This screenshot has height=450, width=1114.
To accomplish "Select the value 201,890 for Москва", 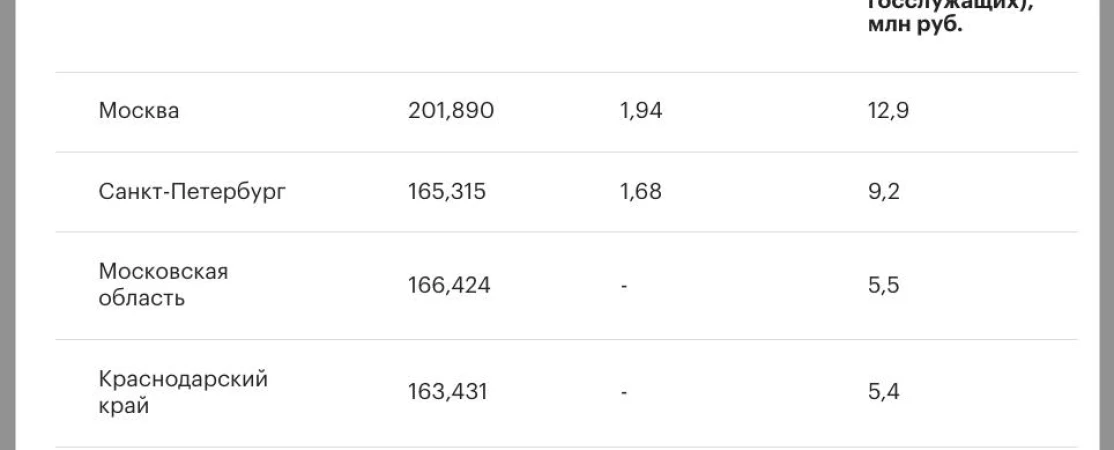I will (451, 111).
